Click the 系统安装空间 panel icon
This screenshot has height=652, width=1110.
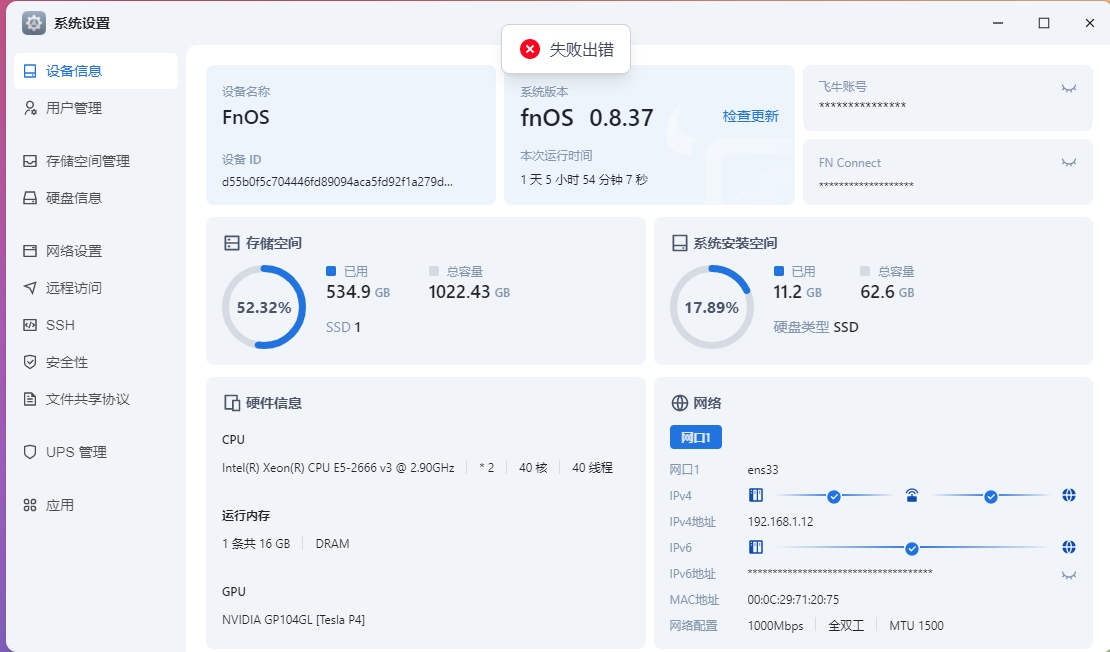680,243
